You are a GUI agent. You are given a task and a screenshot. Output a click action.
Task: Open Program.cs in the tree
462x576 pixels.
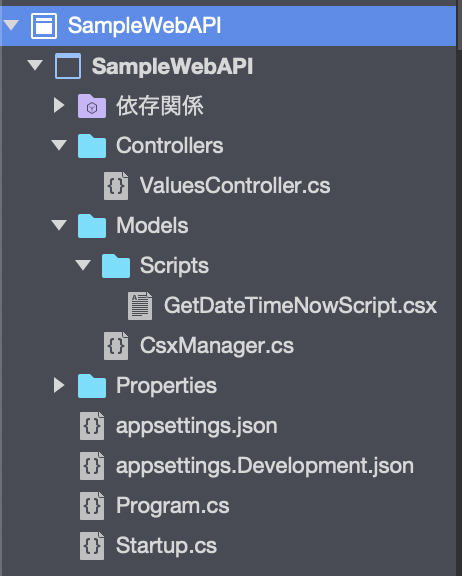[173, 505]
